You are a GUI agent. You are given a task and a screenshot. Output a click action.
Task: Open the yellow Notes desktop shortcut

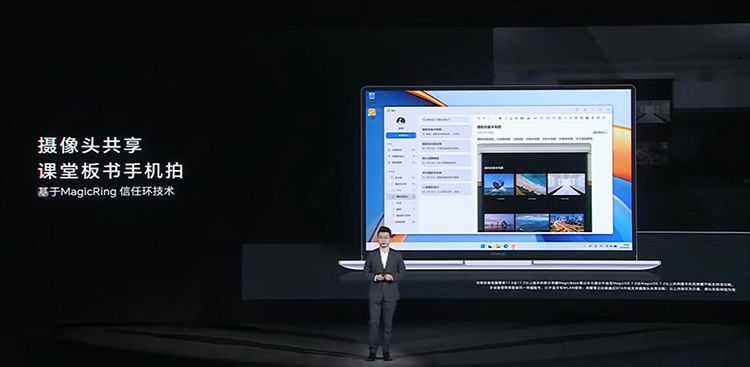[x=372, y=111]
